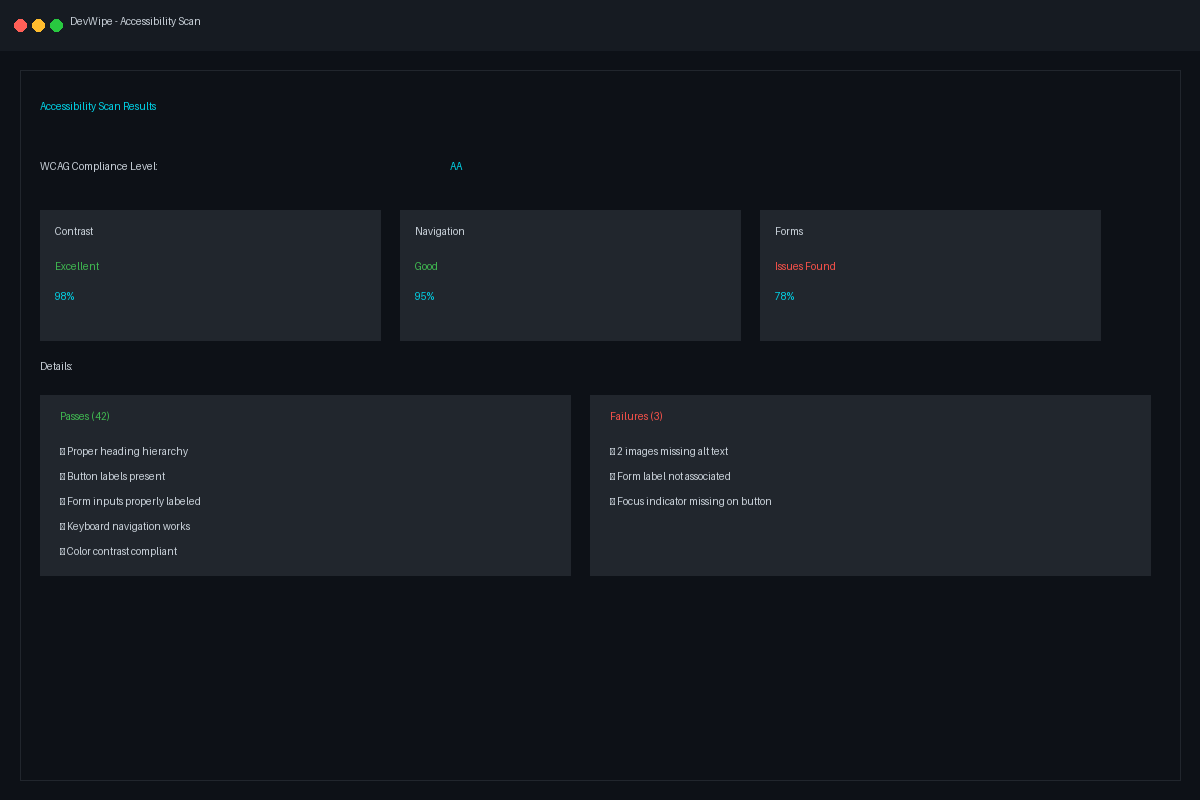Toggle the yellow traffic light window control

(38, 25)
